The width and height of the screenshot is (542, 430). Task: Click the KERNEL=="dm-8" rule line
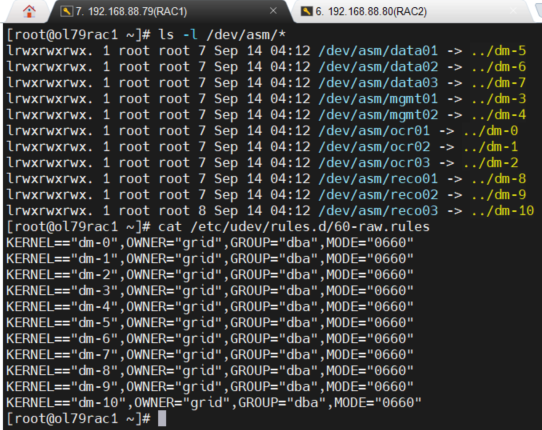[210, 371]
